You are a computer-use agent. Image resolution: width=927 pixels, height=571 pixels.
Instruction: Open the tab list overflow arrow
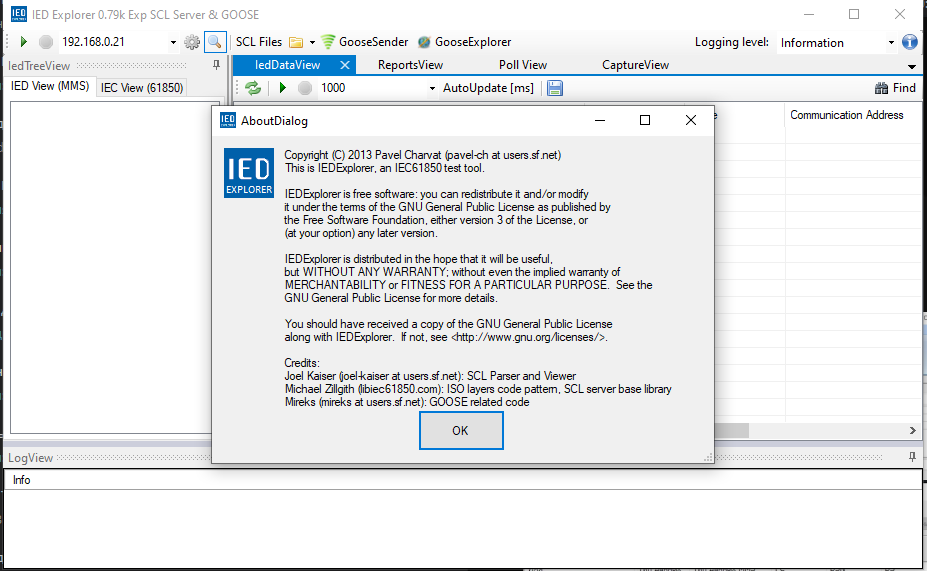[x=912, y=66]
